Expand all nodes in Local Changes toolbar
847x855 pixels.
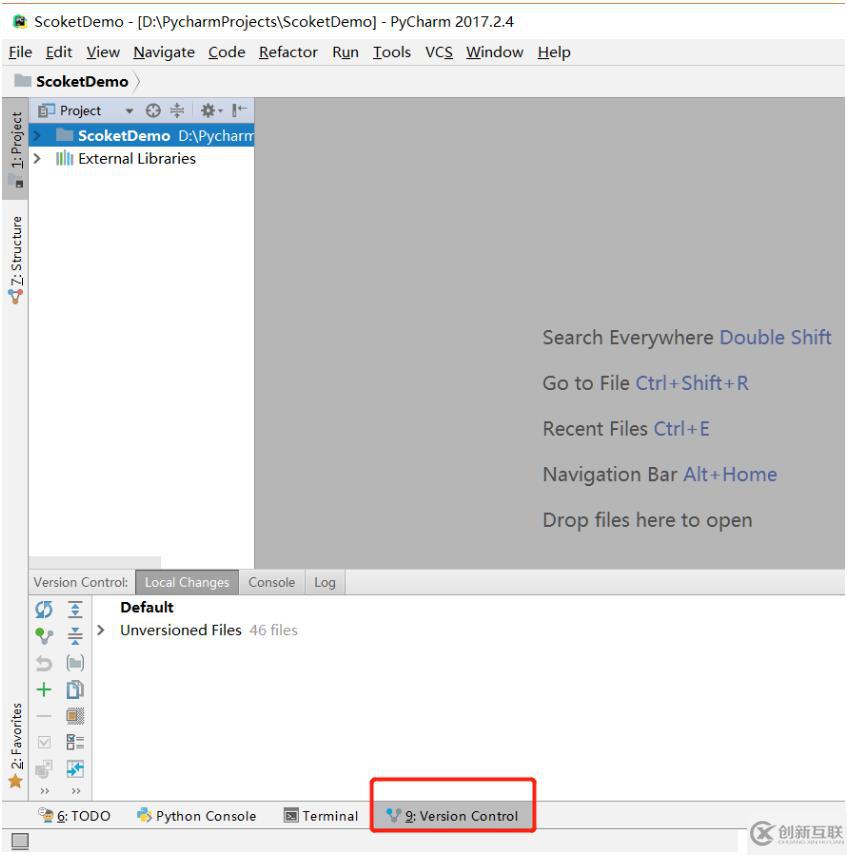(74, 608)
